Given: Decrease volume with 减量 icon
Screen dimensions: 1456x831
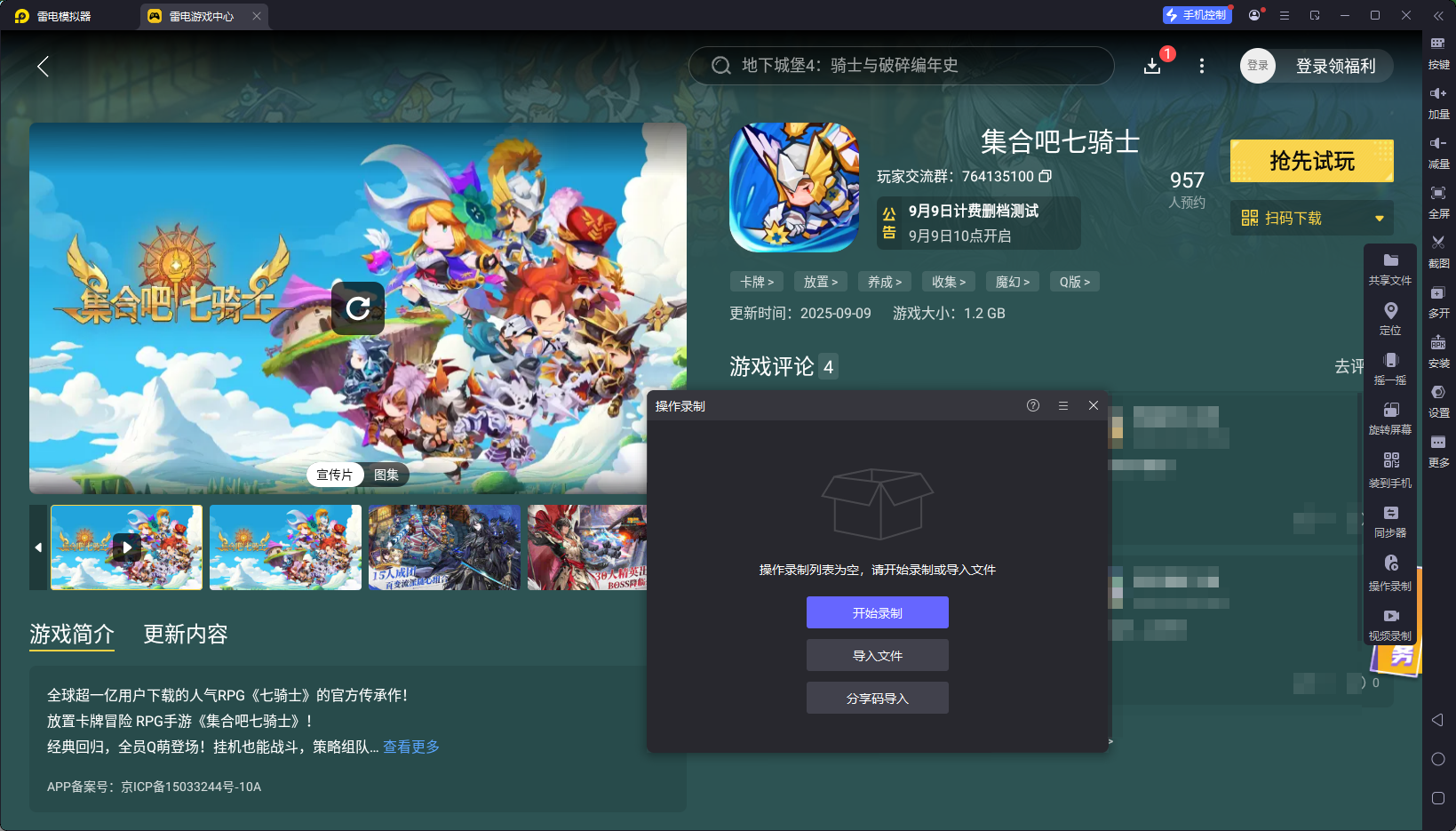Looking at the screenshot, I should [x=1438, y=153].
